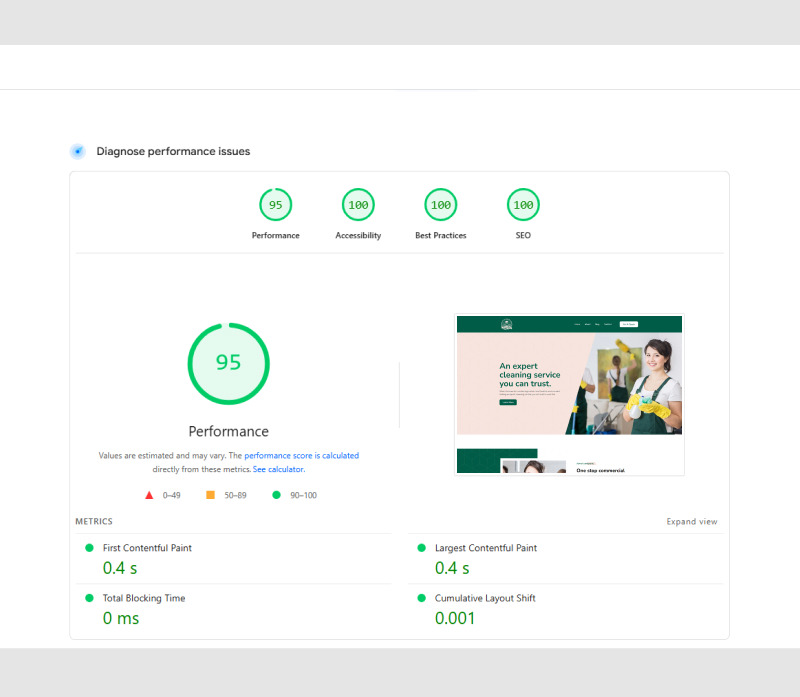800x697 pixels.
Task: Click the Diagnose performance issues lightbulb icon
Action: 78,151
